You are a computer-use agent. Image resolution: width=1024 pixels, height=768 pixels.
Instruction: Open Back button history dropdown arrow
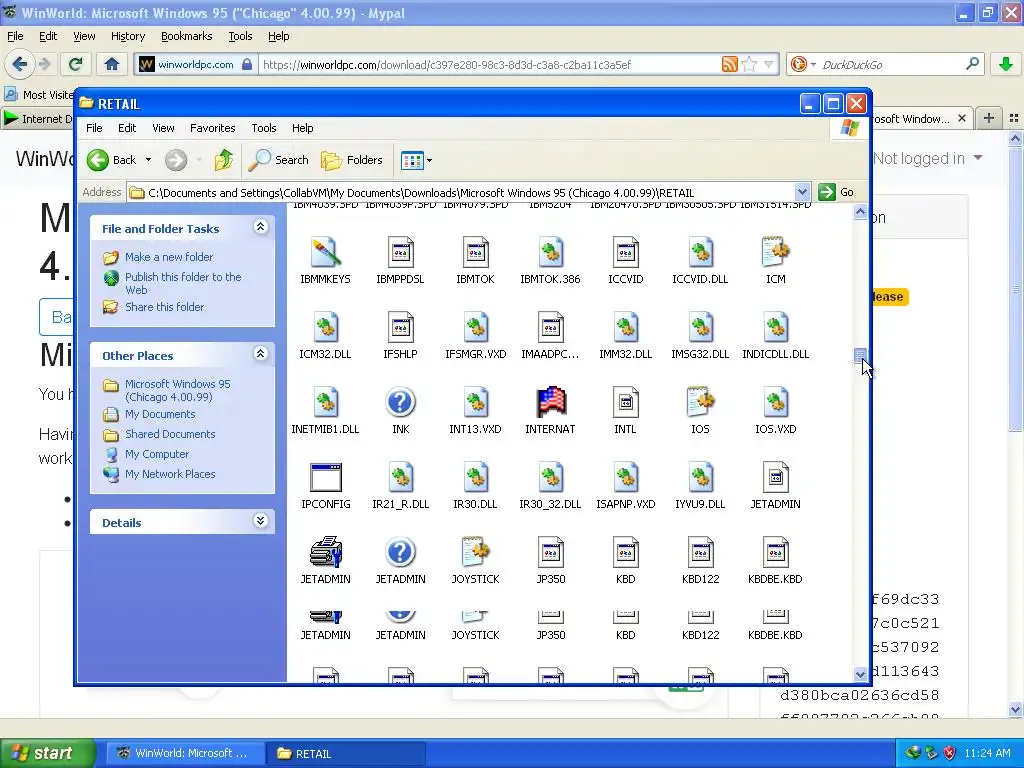coord(148,160)
